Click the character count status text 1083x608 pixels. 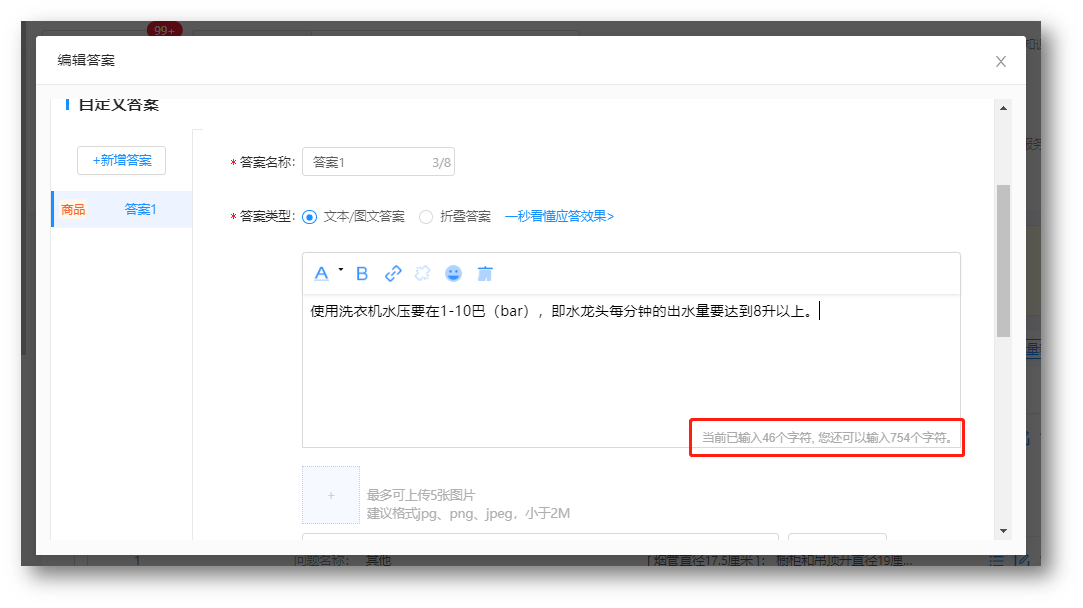(827, 438)
